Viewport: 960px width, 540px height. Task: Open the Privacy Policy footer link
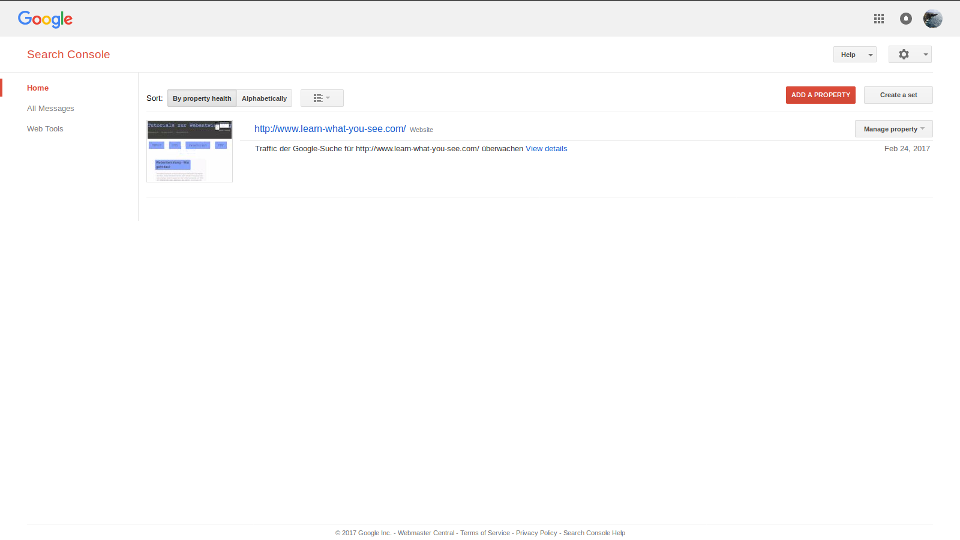[x=536, y=533]
